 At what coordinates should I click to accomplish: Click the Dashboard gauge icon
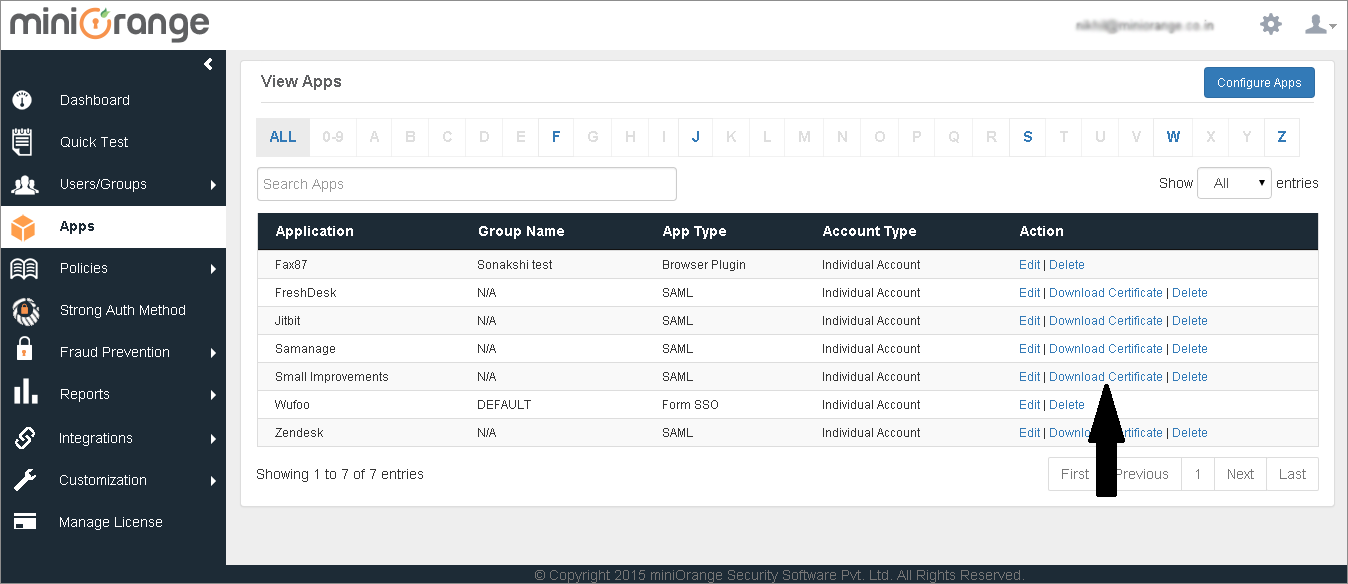[22, 100]
